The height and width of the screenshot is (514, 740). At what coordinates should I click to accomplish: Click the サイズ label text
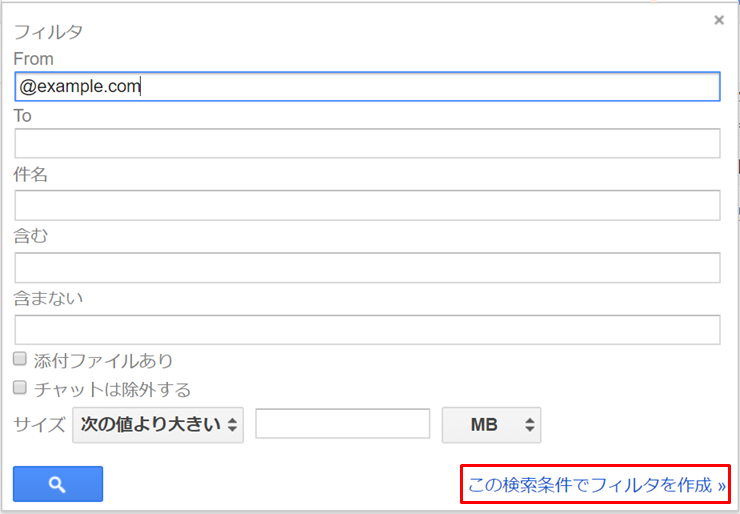point(40,424)
